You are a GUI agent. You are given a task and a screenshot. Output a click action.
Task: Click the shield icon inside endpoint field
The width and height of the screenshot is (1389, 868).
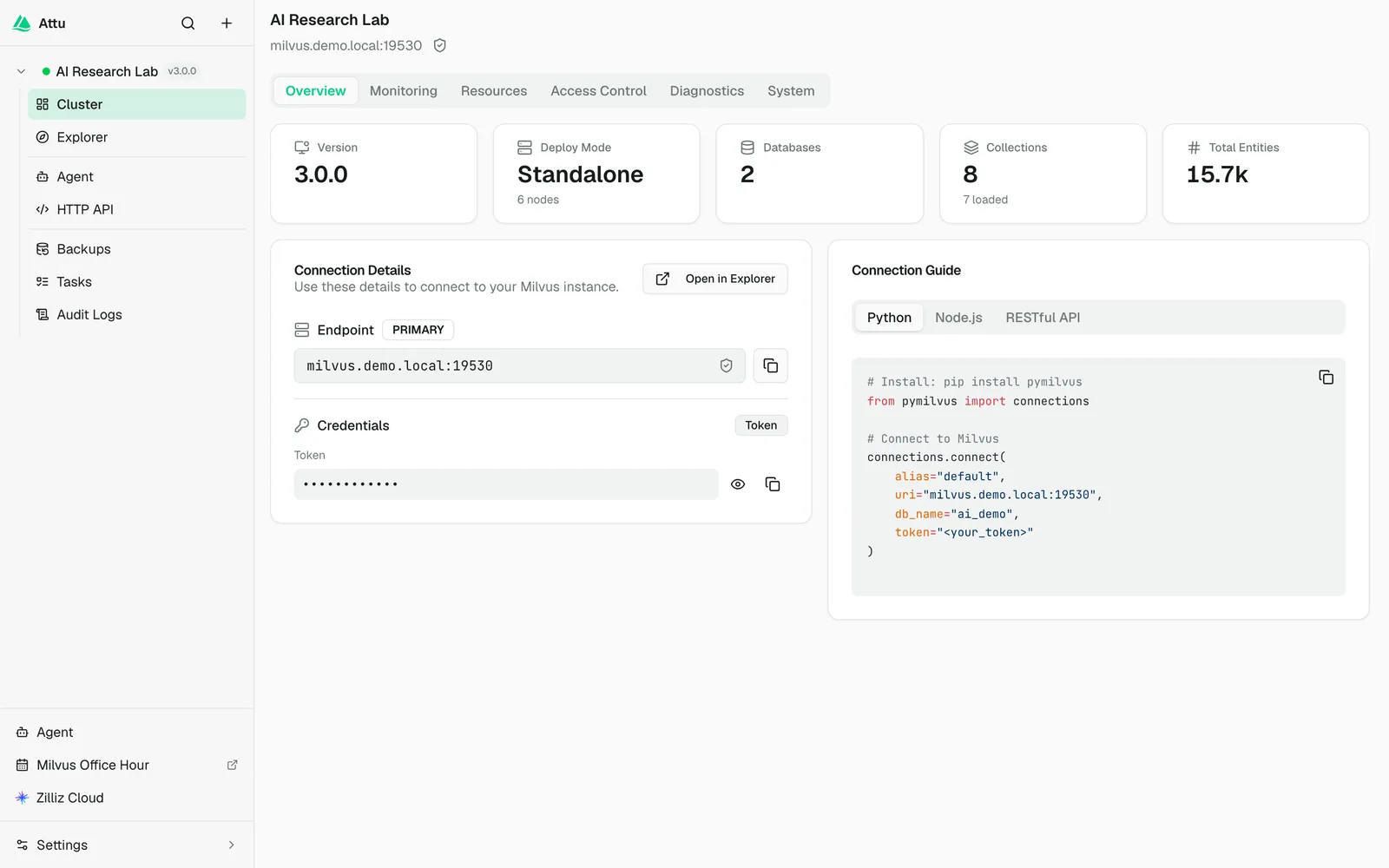pyautogui.click(x=727, y=365)
